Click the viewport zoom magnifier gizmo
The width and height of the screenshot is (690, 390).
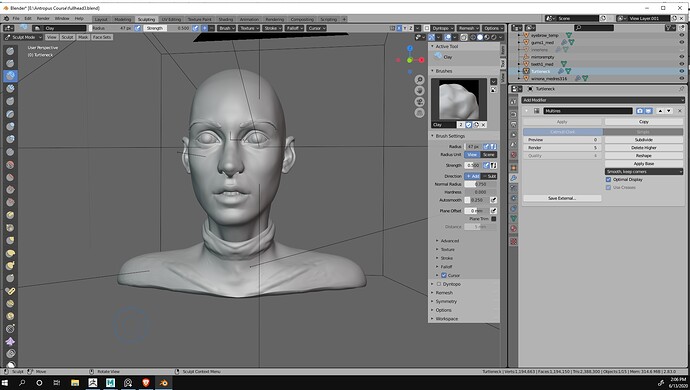pos(419,80)
